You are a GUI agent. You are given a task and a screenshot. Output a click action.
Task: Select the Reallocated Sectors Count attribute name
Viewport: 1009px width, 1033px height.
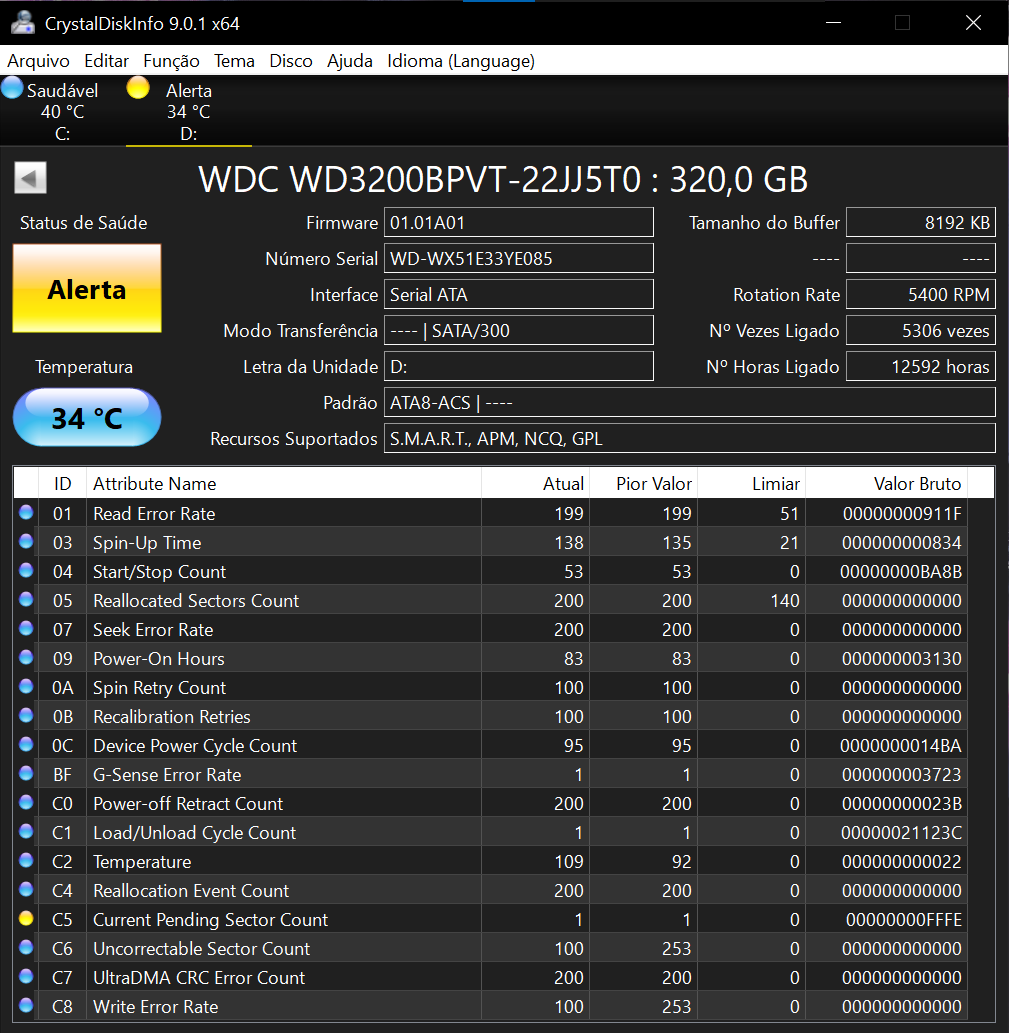pos(196,601)
